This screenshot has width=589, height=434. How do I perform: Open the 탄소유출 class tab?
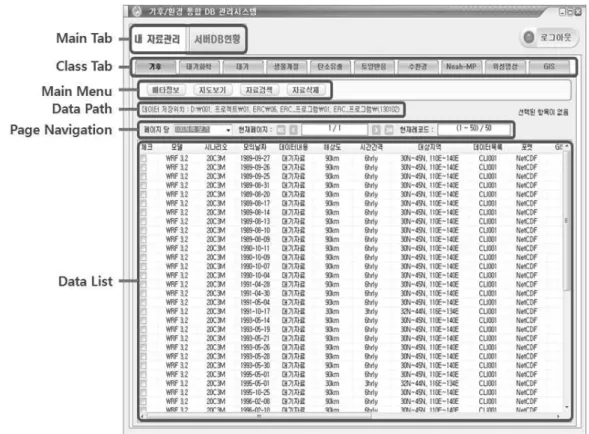point(329,67)
